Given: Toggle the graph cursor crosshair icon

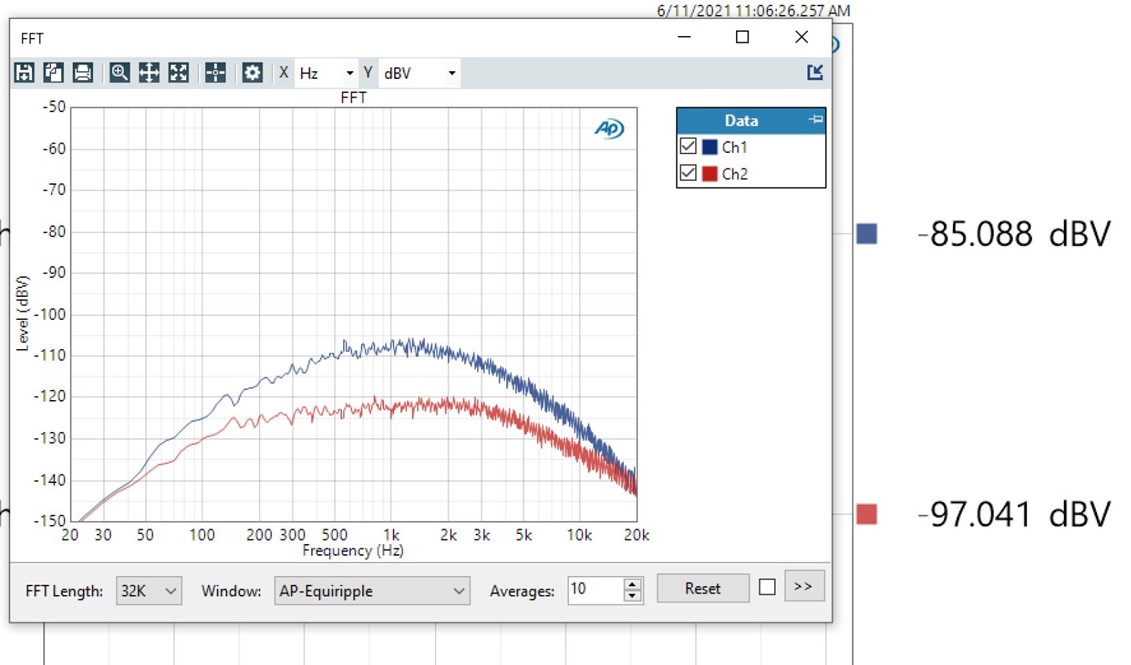Looking at the screenshot, I should (x=215, y=73).
